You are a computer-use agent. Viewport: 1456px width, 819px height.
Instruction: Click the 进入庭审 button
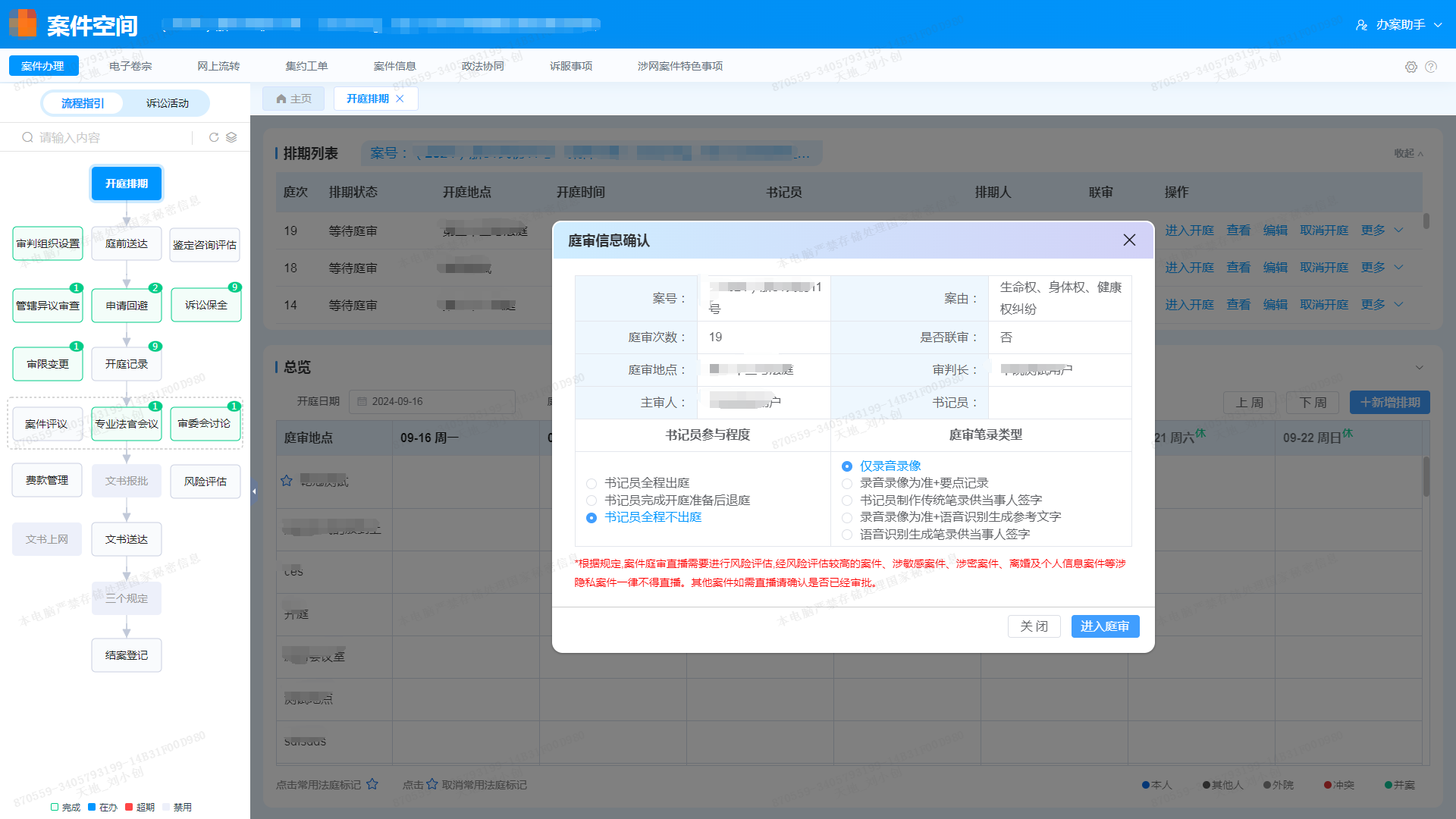click(1105, 626)
